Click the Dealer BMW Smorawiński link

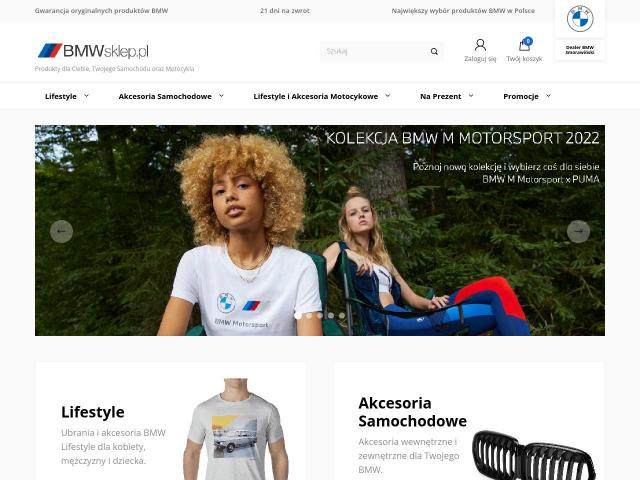coord(580,50)
